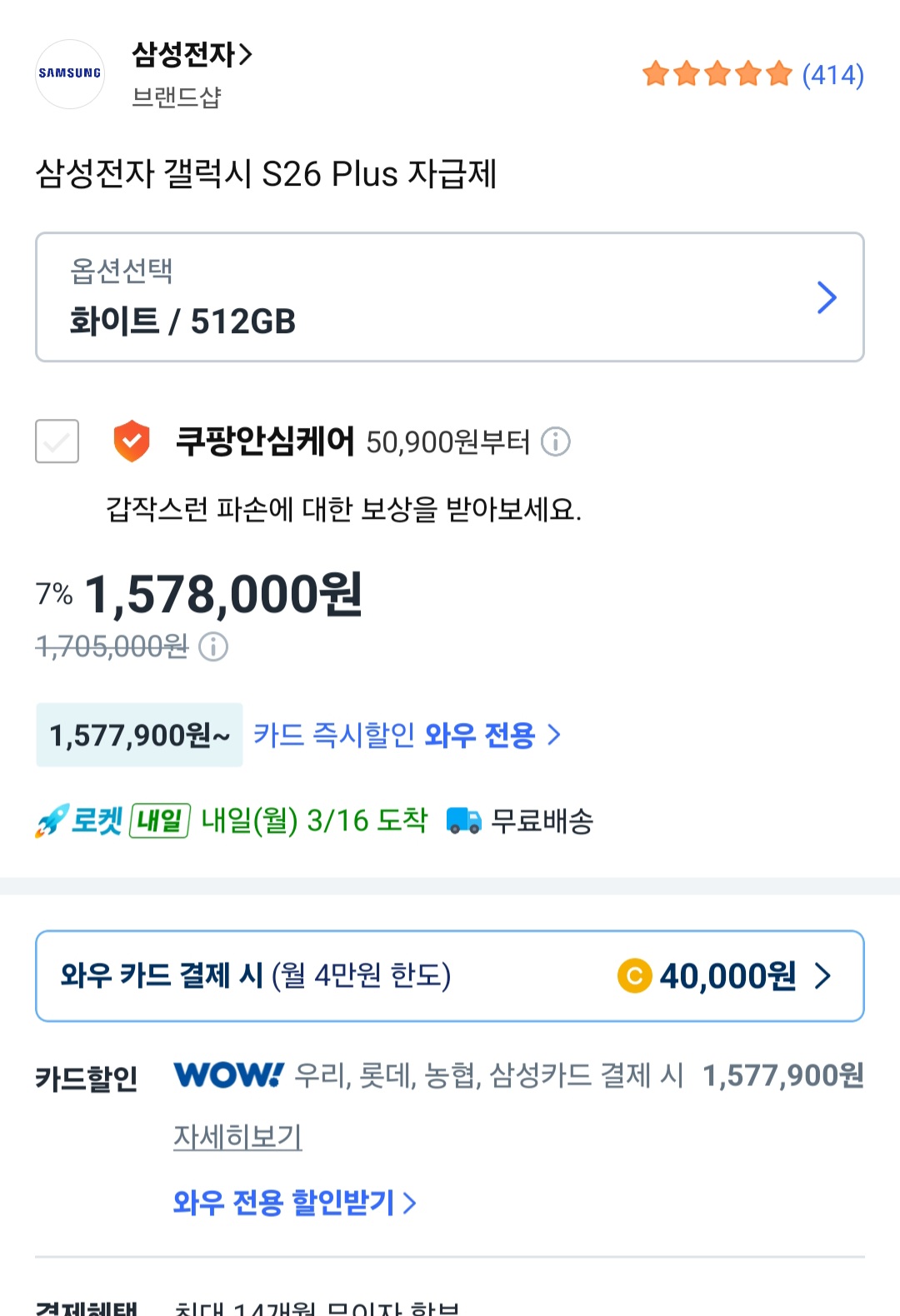Tap the WOW! membership logo
The height and width of the screenshot is (1316, 900).
[228, 1074]
